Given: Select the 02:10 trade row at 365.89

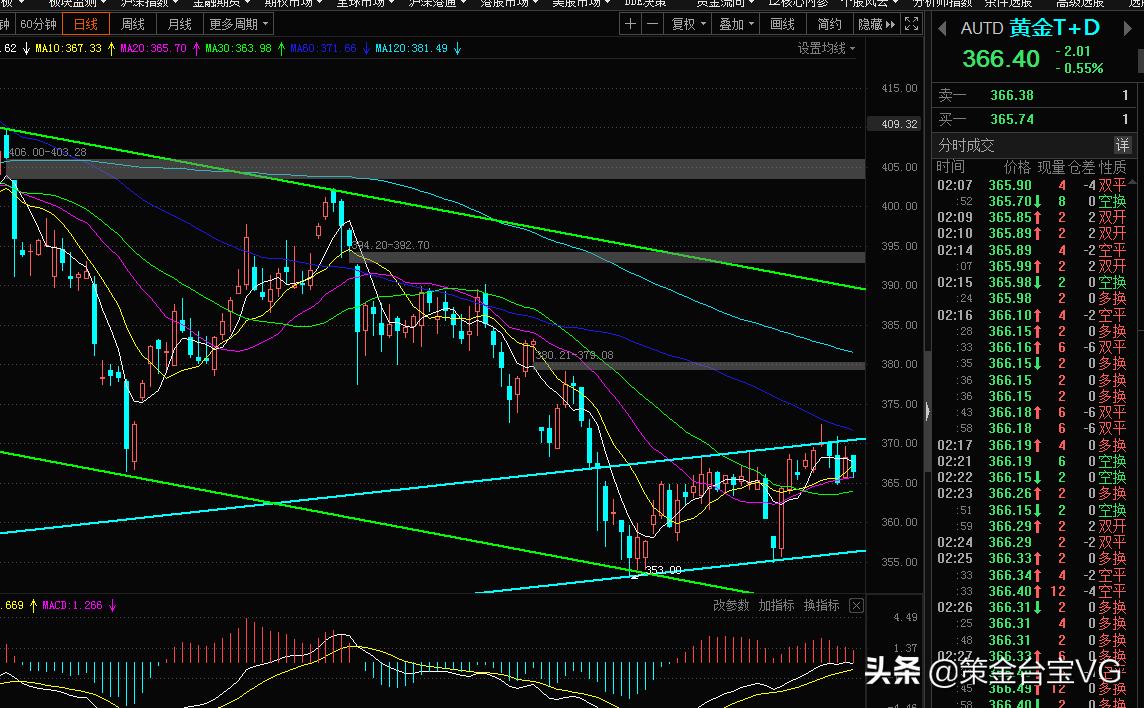Looking at the screenshot, I should pyautogui.click(x=1031, y=234).
